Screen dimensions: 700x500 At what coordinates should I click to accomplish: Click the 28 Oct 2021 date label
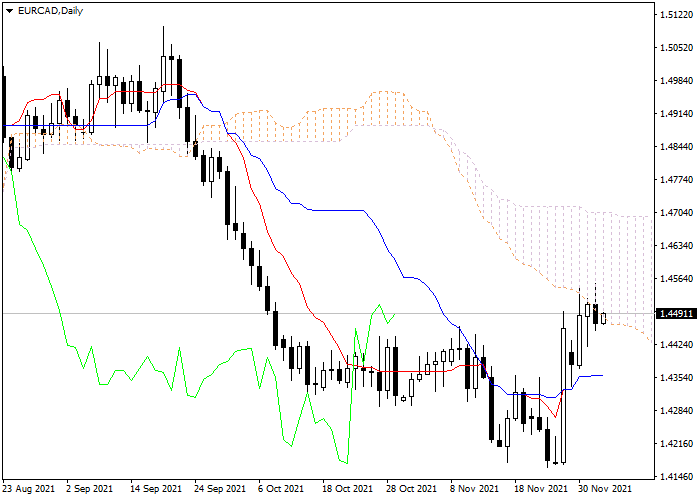(412, 489)
